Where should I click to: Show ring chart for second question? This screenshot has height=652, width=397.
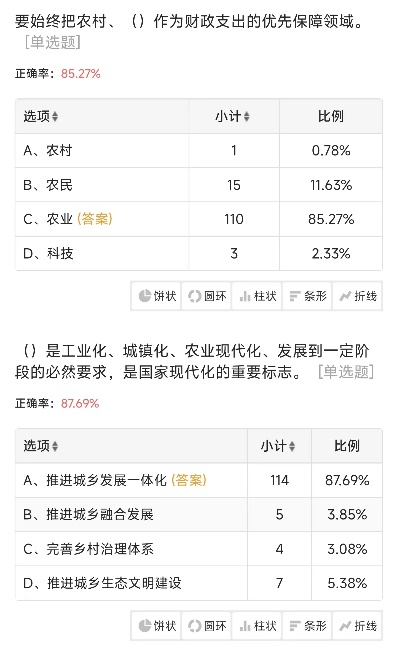tap(207, 626)
